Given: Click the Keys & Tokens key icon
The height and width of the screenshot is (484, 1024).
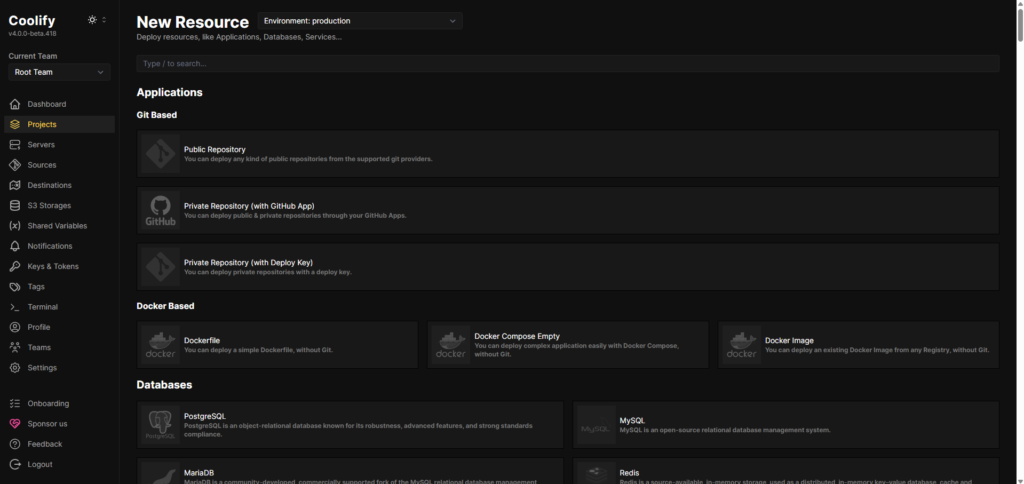Looking at the screenshot, I should click(15, 266).
